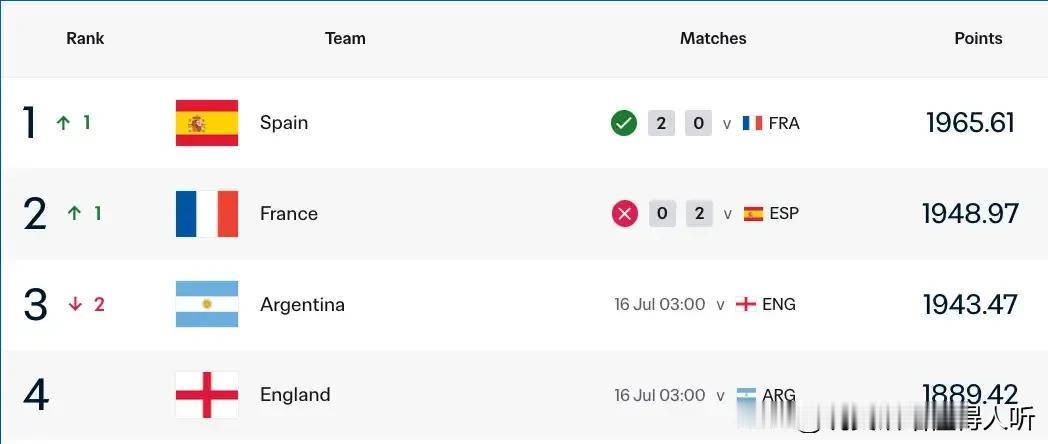This screenshot has width=1048, height=444.
Task: Click the small FRA flag in Spain's match
Action: point(753,123)
